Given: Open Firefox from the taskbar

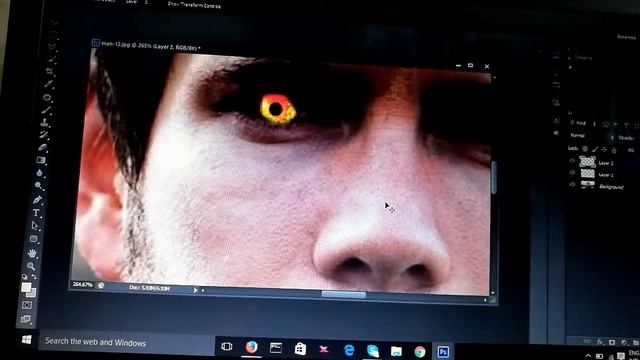Looking at the screenshot, I should (x=251, y=347).
